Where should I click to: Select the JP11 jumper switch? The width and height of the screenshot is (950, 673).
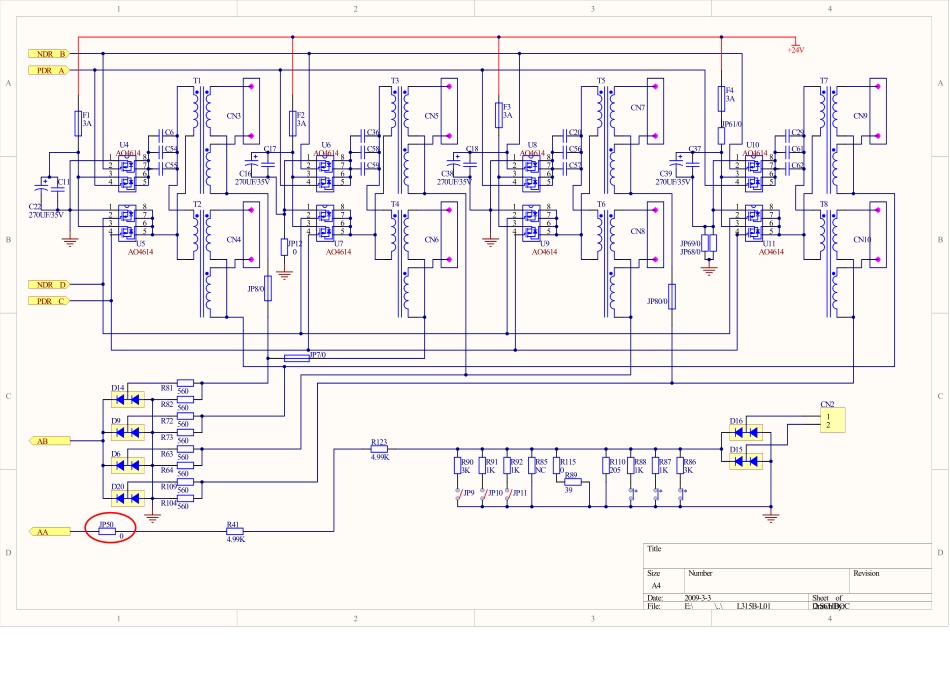509,493
